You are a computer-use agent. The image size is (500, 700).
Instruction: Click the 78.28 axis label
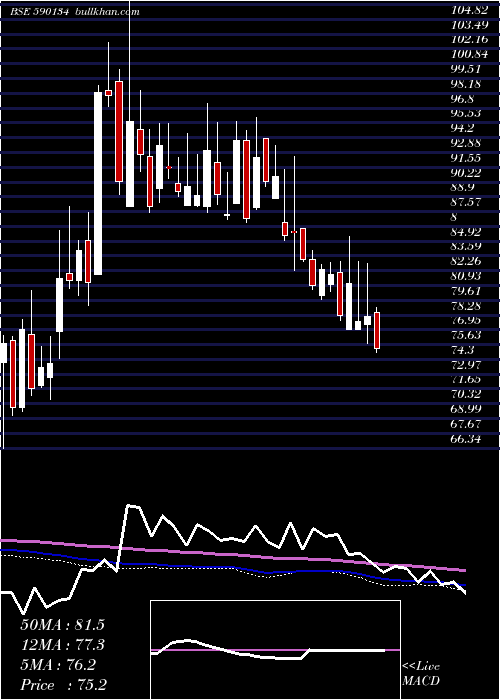tap(466, 306)
